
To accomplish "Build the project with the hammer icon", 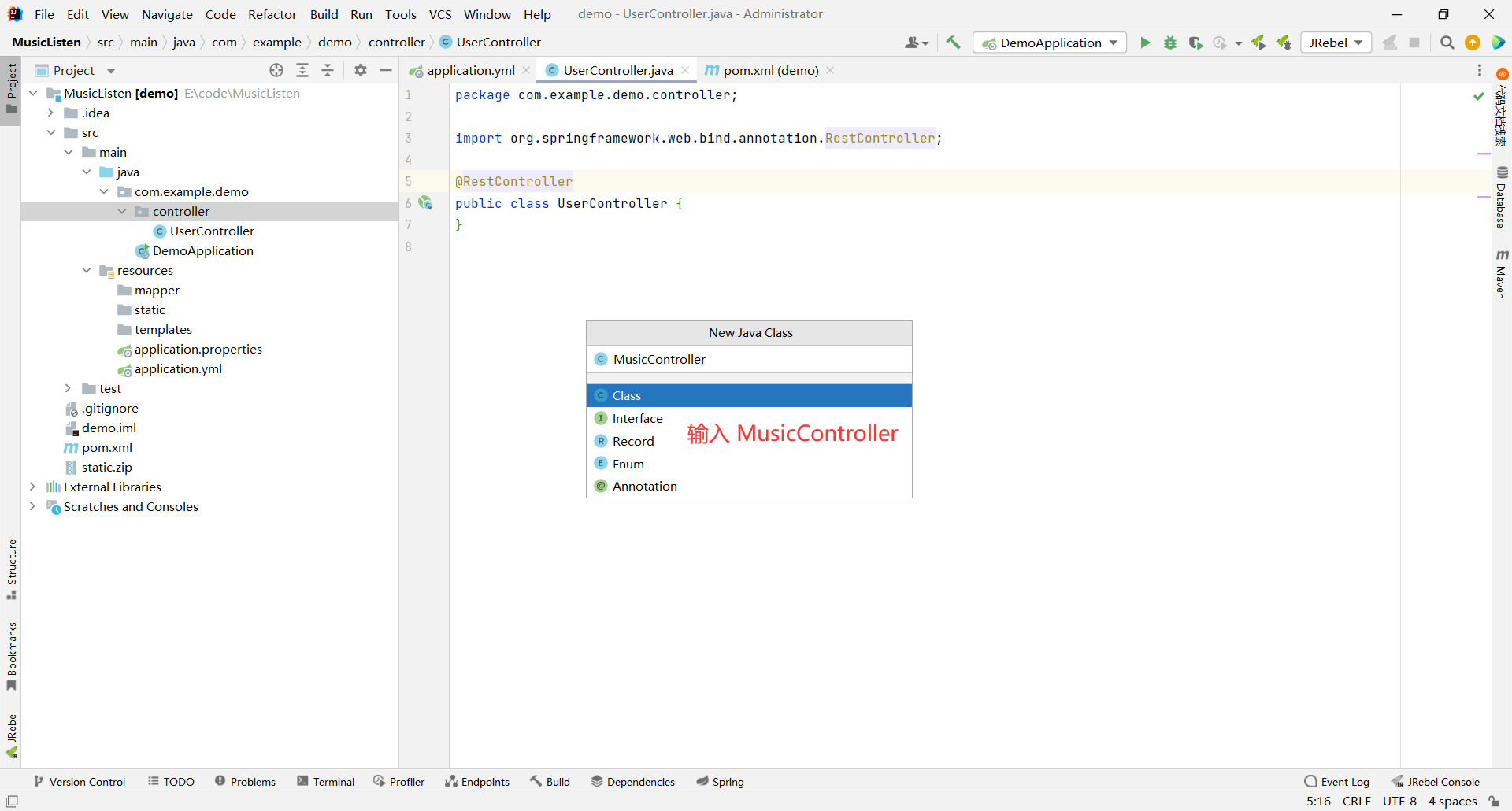I will (x=953, y=43).
